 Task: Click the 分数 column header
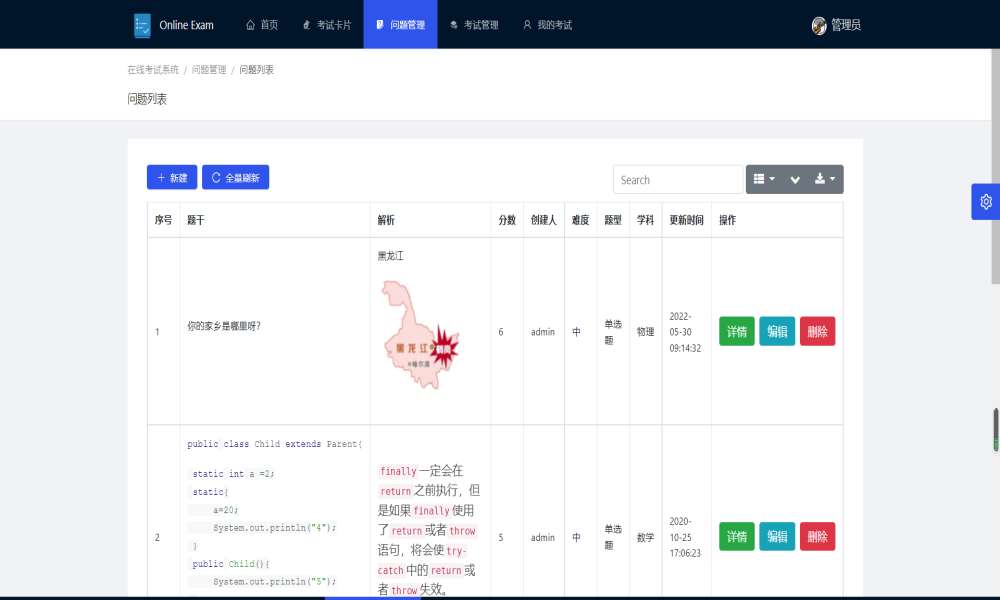pos(507,220)
